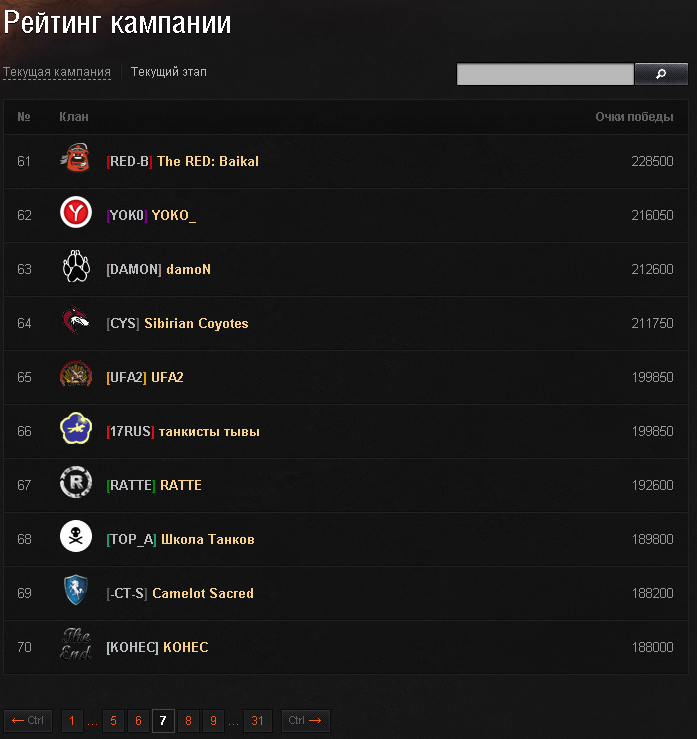The height and width of the screenshot is (739, 697).
Task: Focus the clan search input field
Action: tap(545, 74)
